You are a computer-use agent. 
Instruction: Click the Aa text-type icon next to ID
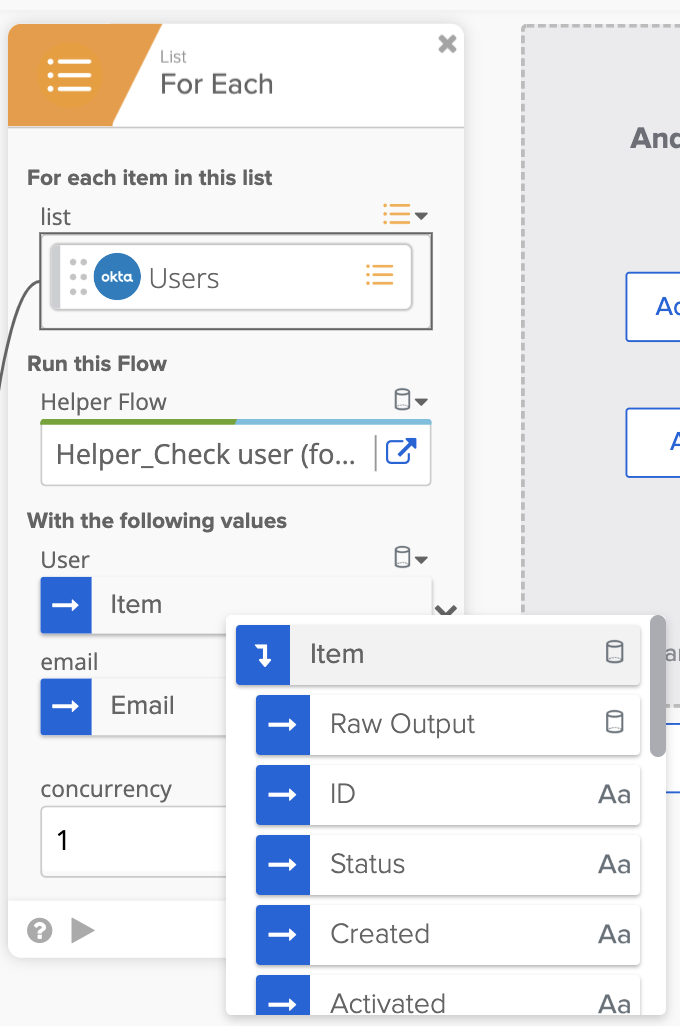(x=613, y=795)
